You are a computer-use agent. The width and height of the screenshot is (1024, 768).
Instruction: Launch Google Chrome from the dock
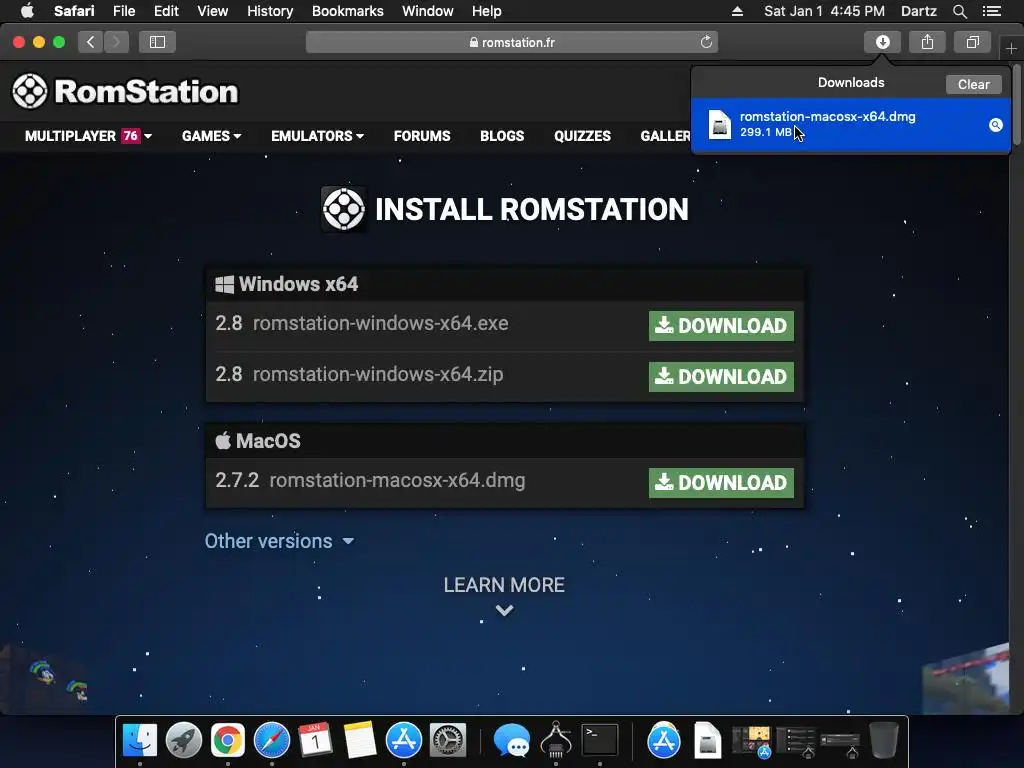(227, 740)
